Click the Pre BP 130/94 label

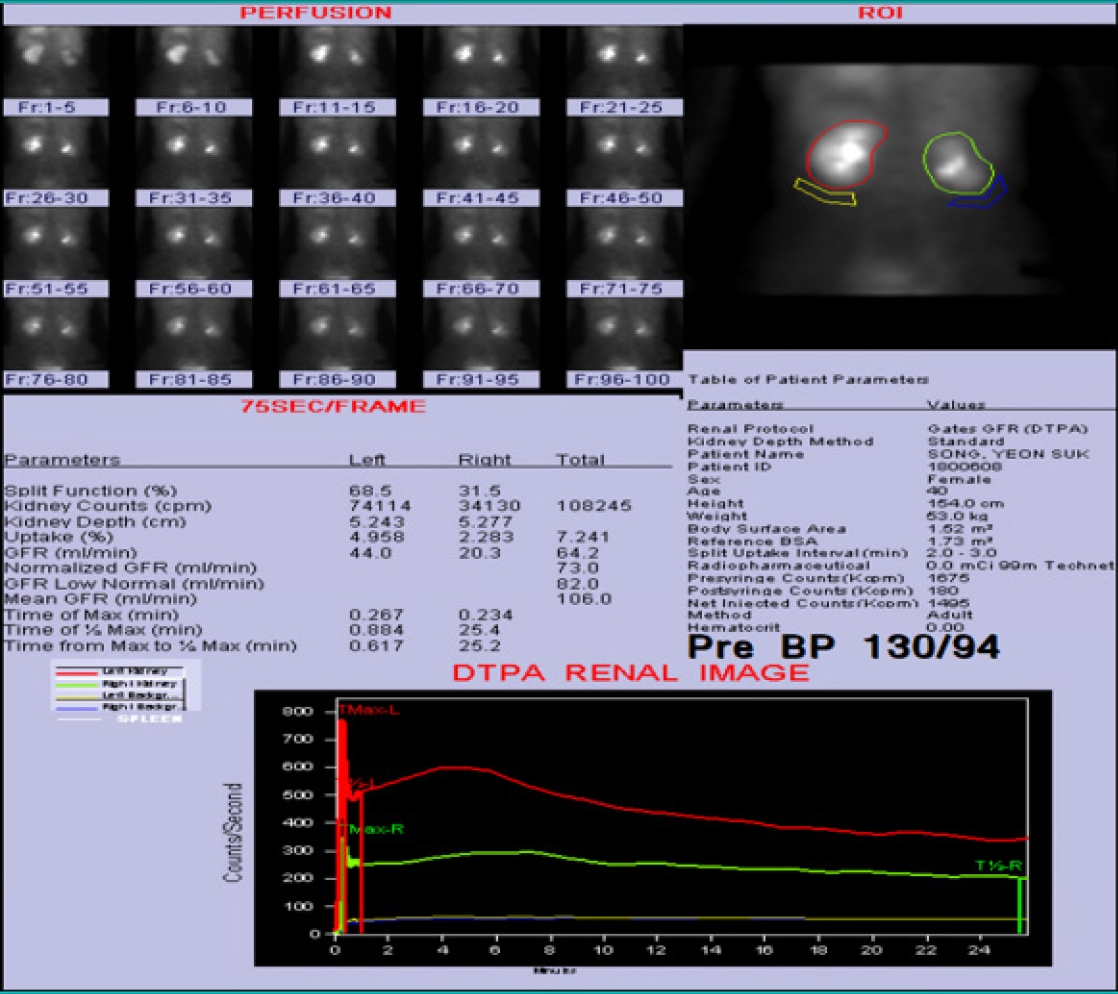pos(843,647)
